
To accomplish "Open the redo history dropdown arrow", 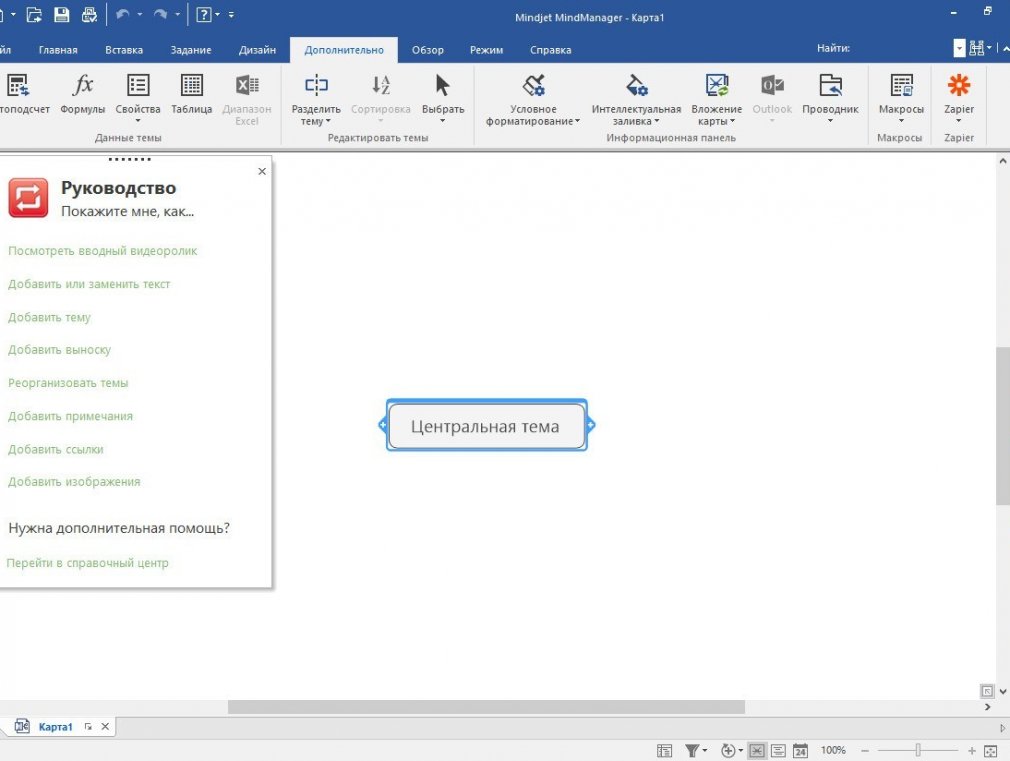I will (x=177, y=14).
